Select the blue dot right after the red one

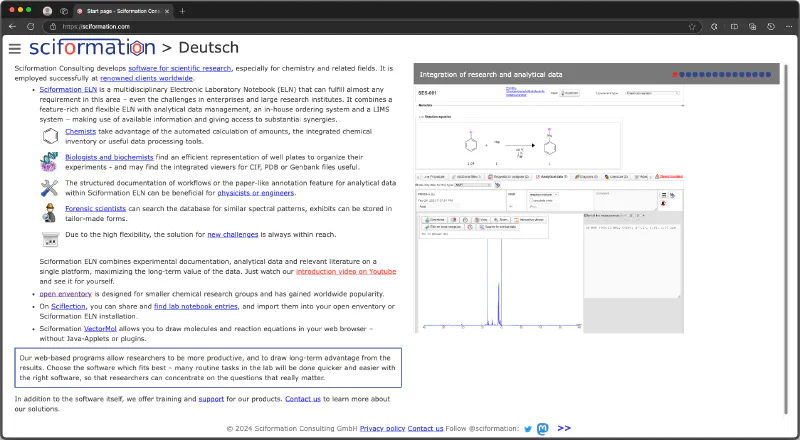[682, 75]
